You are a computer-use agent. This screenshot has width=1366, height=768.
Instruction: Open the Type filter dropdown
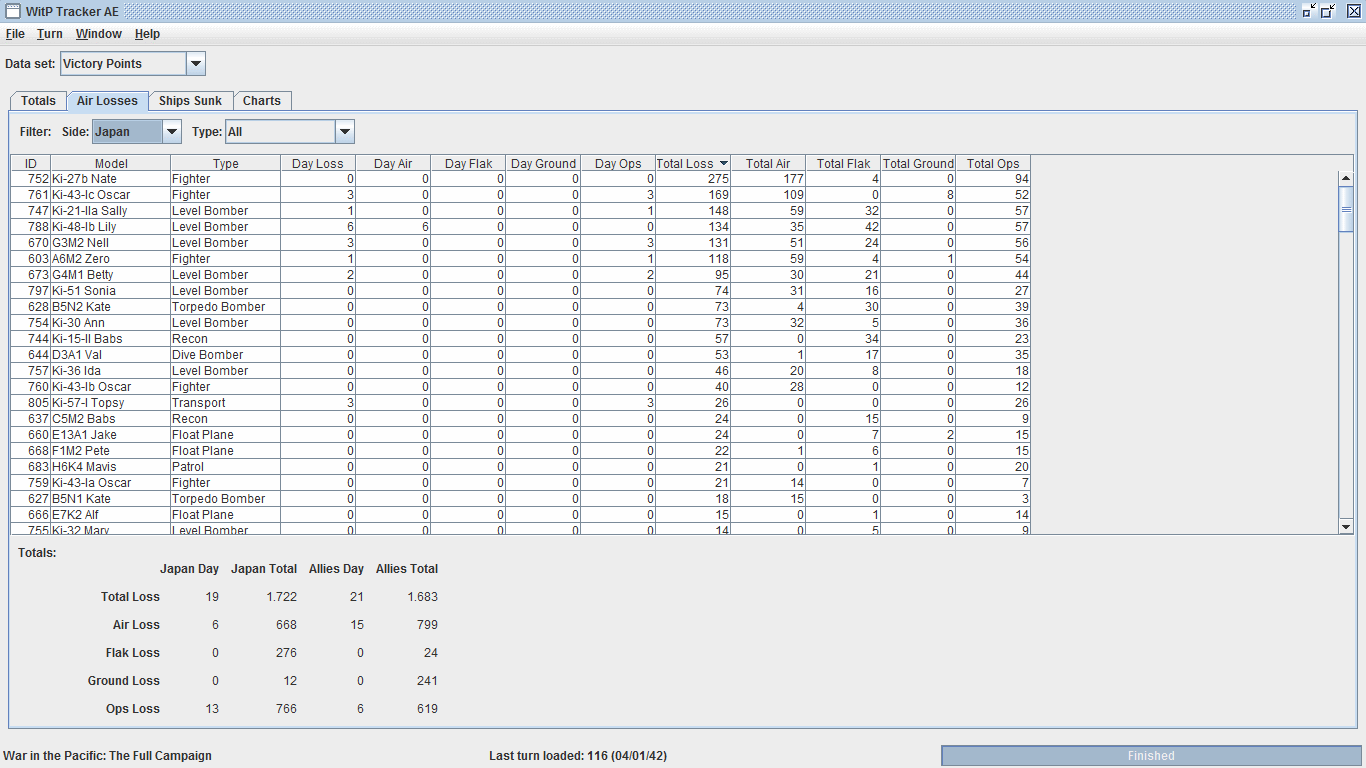(x=345, y=132)
